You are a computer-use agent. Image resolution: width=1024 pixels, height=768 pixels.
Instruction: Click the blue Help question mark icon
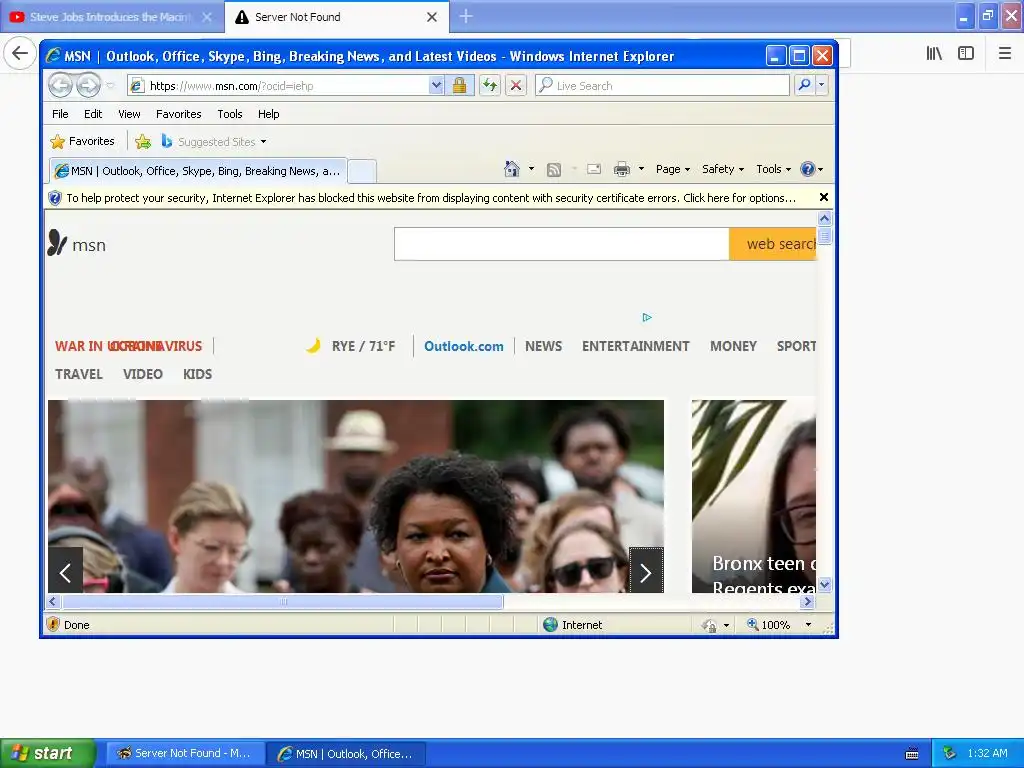pyautogui.click(x=808, y=169)
